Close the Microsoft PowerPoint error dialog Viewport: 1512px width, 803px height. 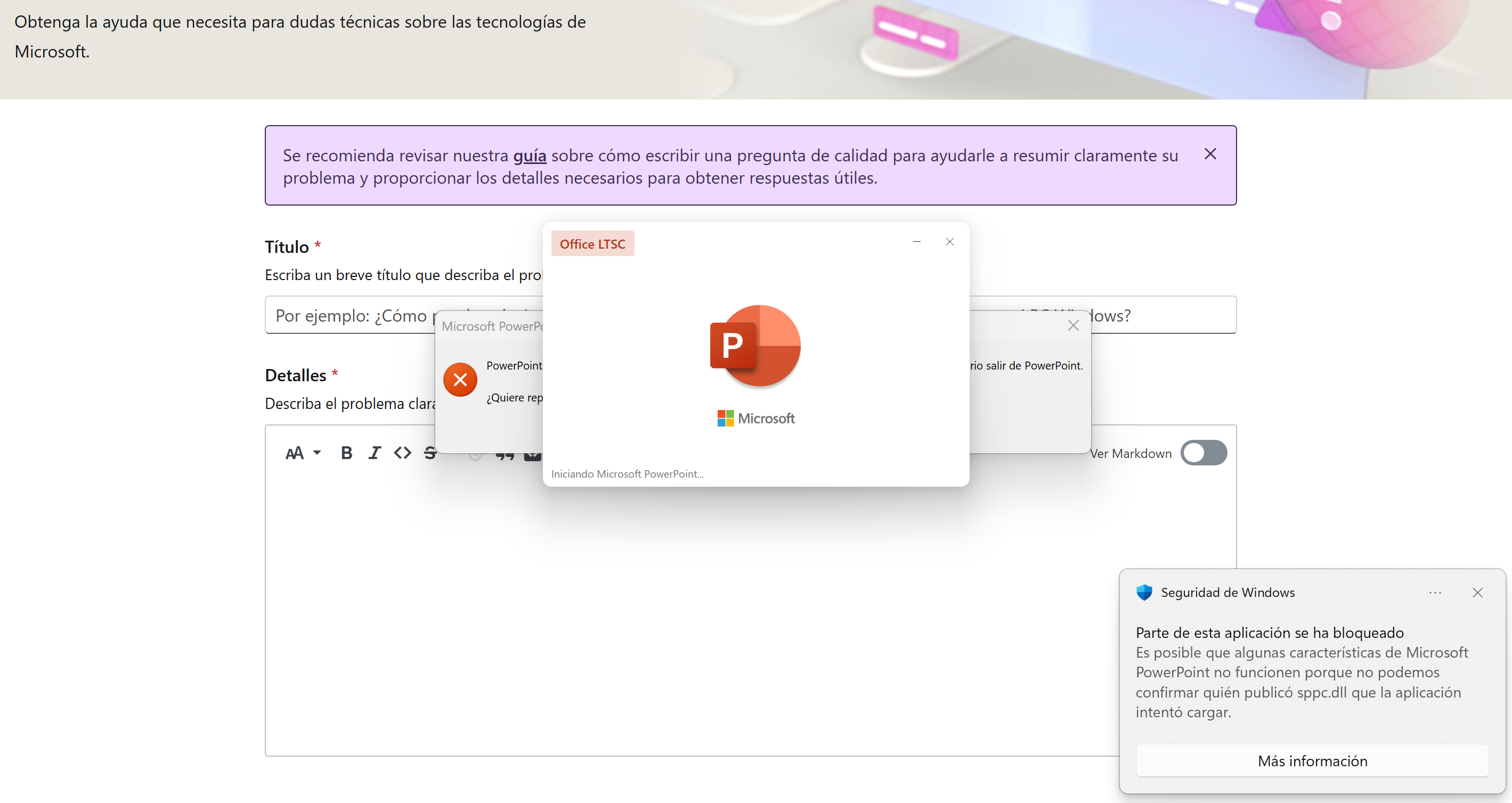pos(1073,325)
